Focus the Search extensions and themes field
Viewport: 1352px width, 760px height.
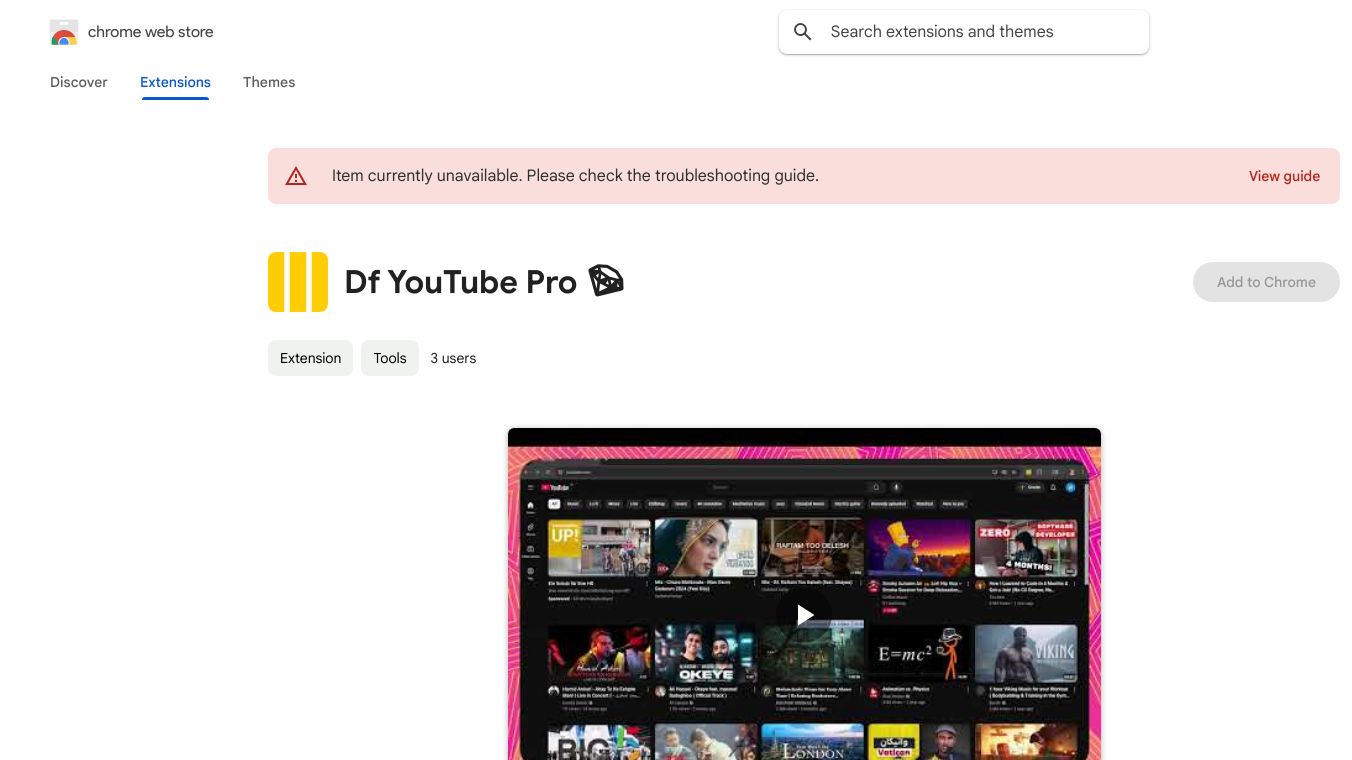click(x=964, y=32)
